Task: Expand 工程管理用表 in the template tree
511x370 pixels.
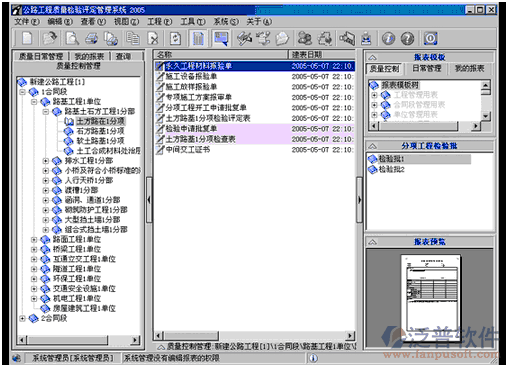Action: click(x=375, y=95)
